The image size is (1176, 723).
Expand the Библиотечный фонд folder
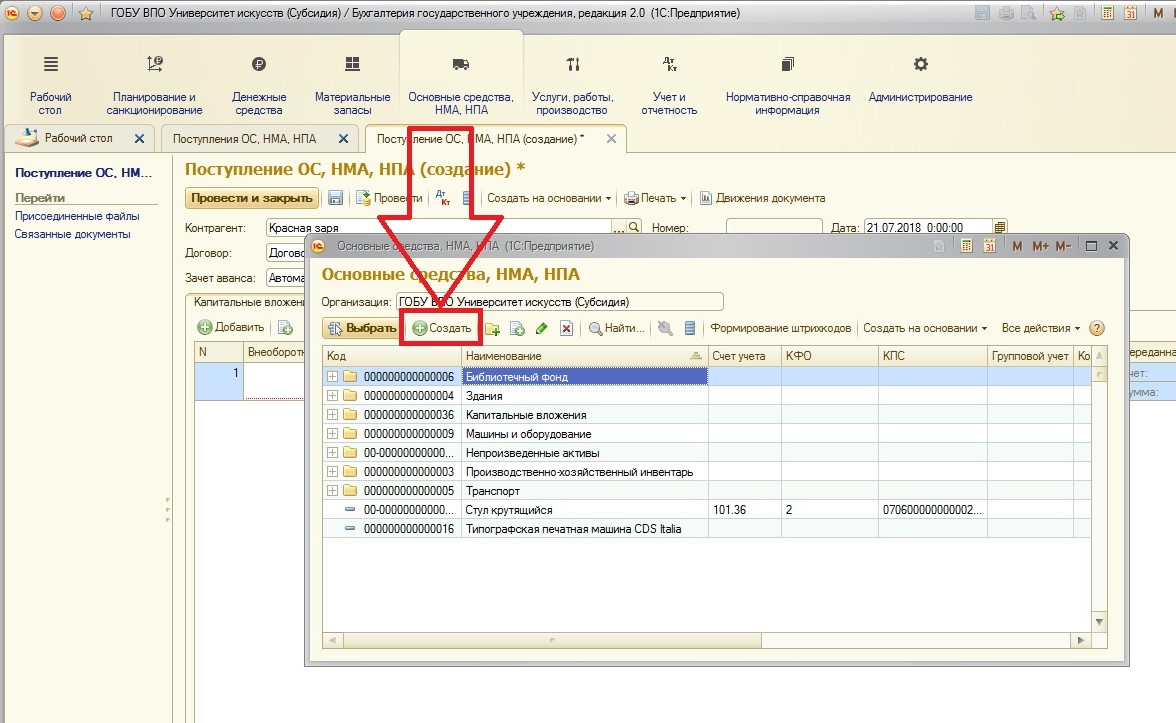(x=332, y=377)
